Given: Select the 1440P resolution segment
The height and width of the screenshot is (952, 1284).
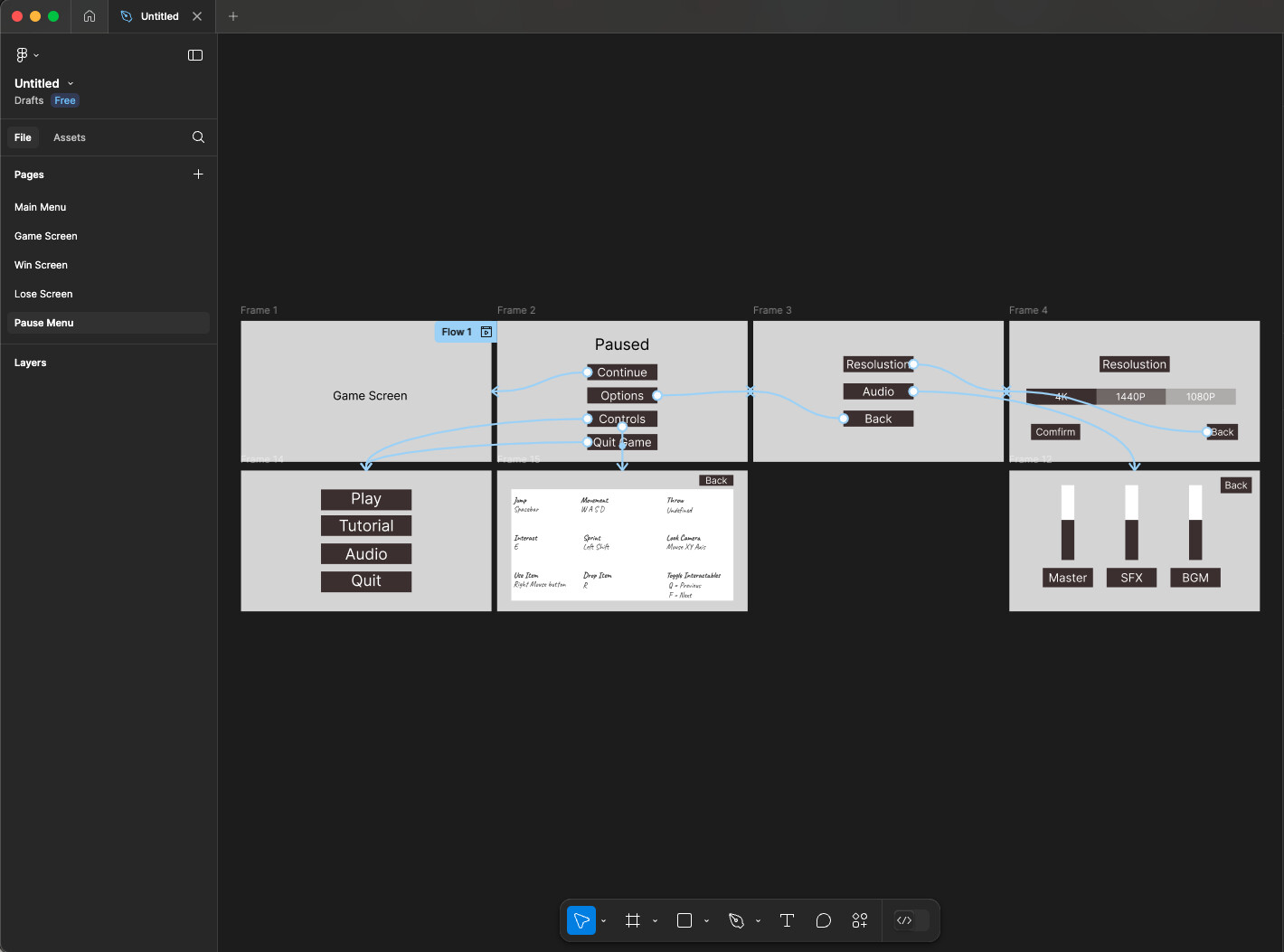Looking at the screenshot, I should coord(1130,397).
